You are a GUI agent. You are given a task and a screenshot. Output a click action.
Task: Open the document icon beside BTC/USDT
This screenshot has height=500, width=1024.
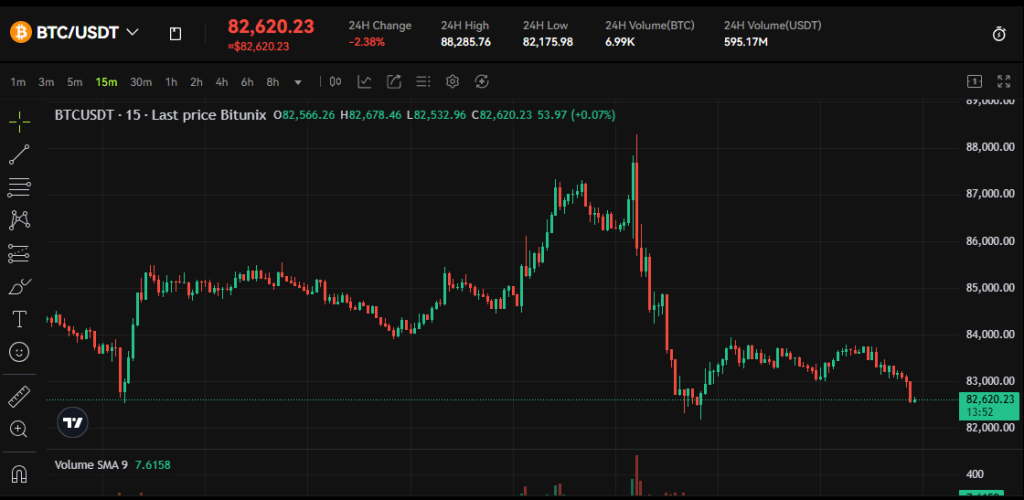(175, 34)
